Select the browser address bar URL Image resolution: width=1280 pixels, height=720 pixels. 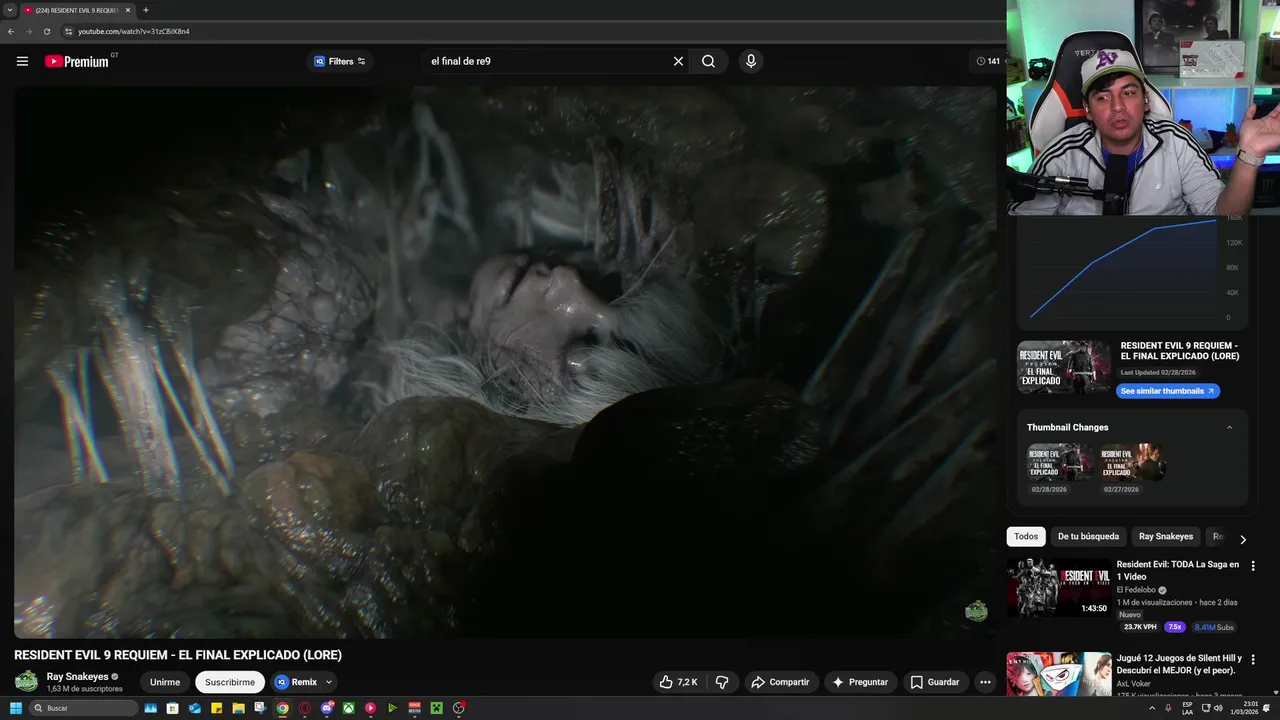point(134,31)
